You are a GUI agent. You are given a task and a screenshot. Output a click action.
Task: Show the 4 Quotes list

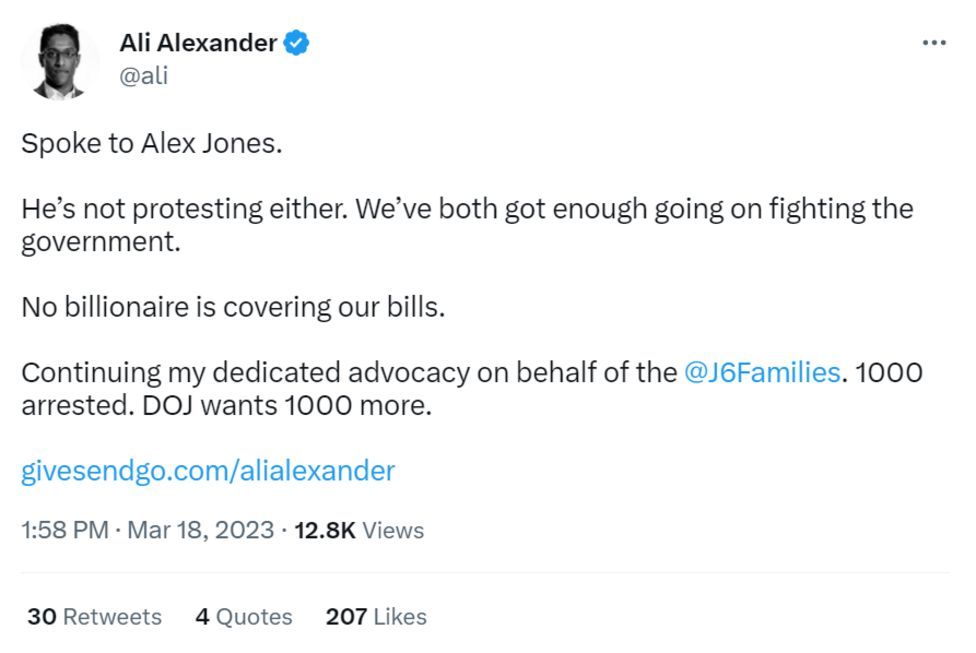pos(244,617)
